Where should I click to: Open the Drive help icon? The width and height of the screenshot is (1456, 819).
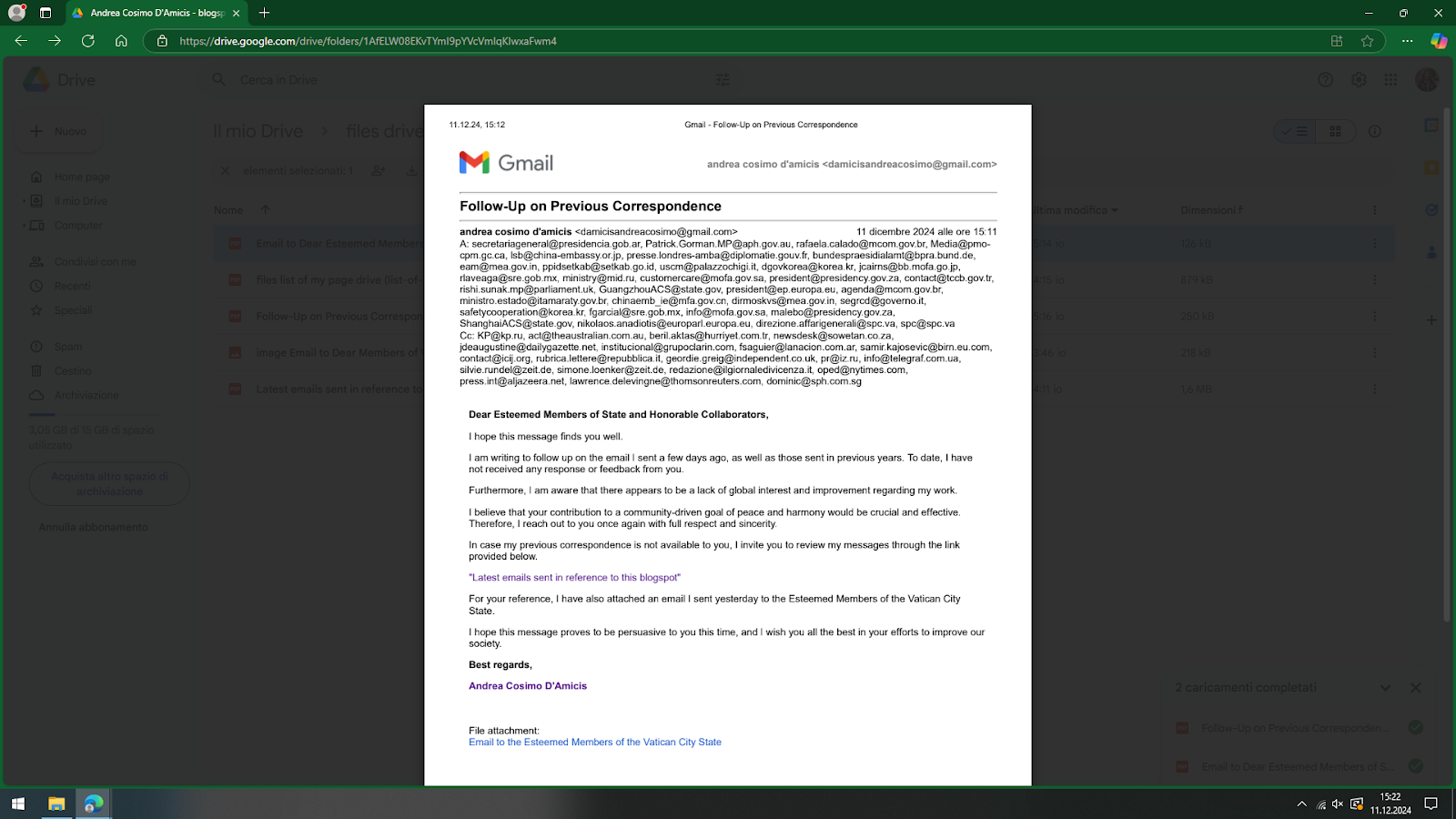point(1326,80)
